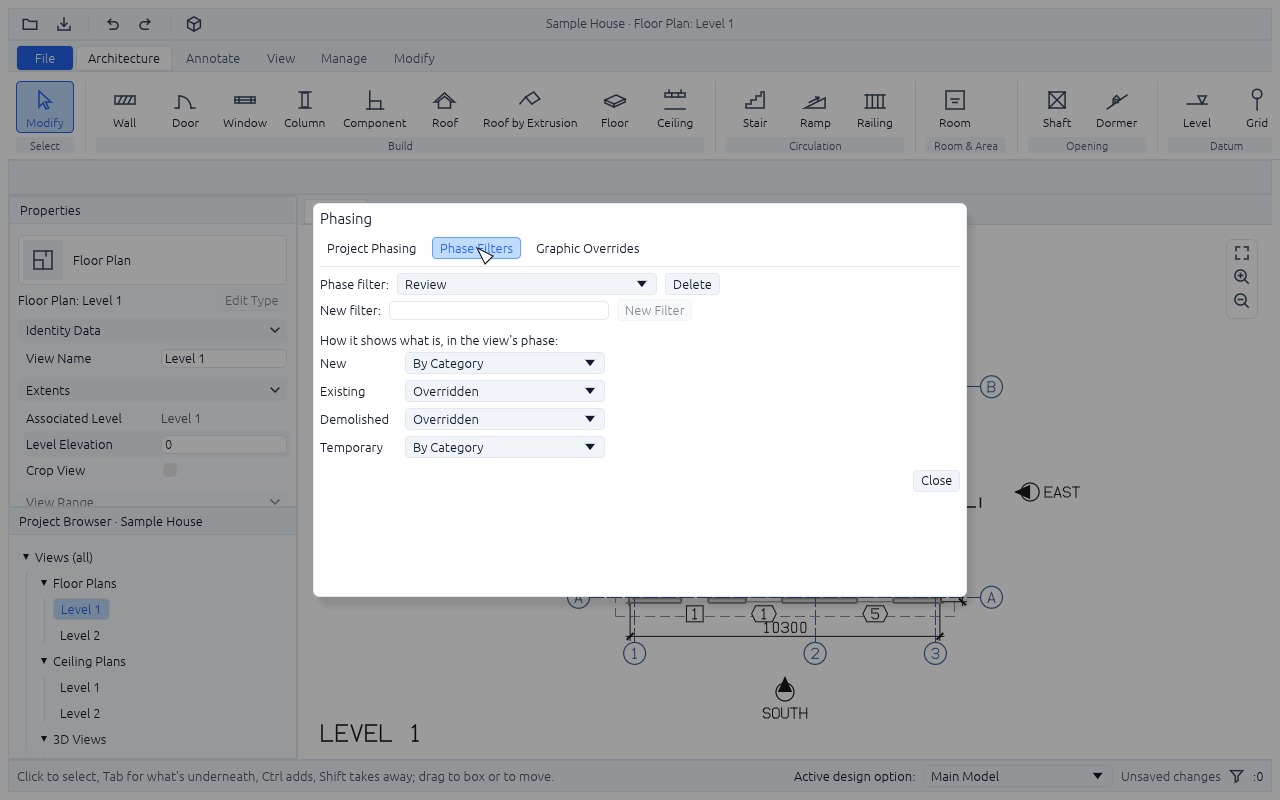Switch to the Modify ribbon tab

pos(414,58)
